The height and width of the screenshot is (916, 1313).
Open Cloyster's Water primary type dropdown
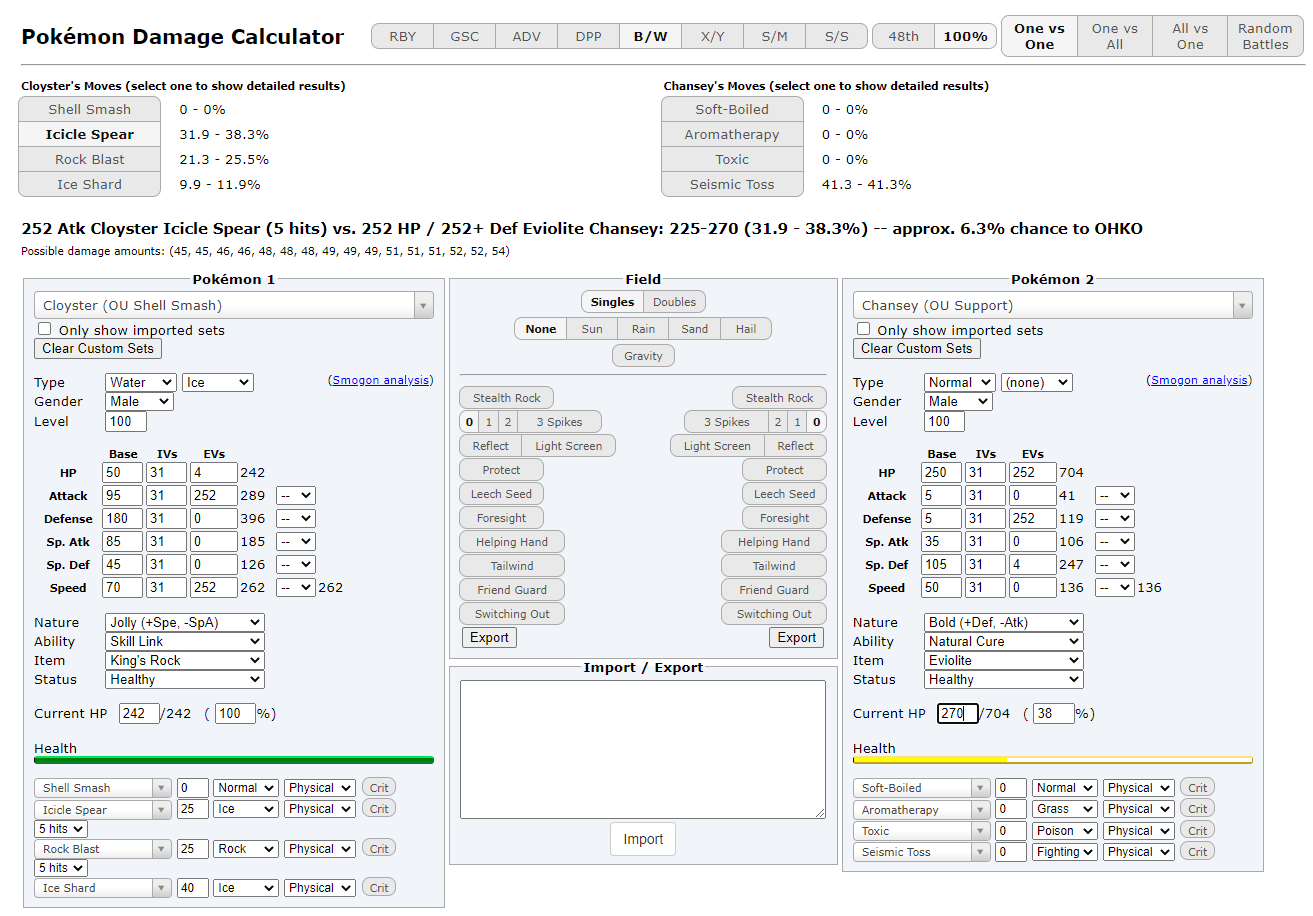pos(141,382)
